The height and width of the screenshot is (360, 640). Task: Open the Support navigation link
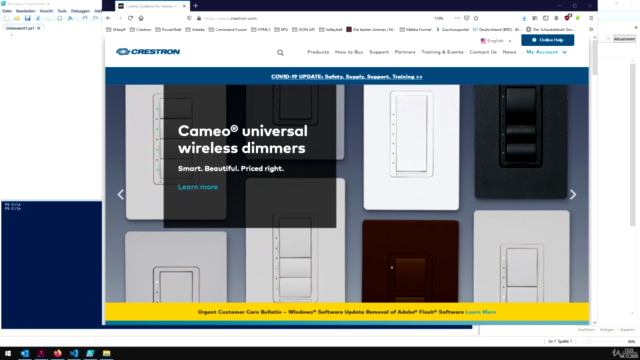click(379, 52)
